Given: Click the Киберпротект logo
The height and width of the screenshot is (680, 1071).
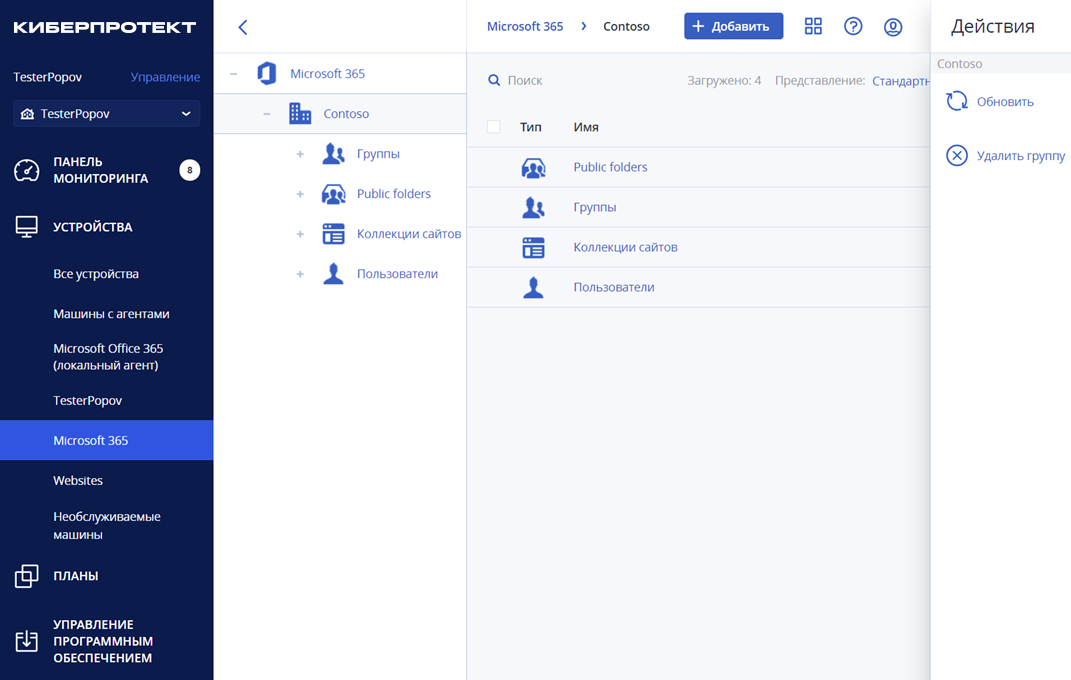Looking at the screenshot, I should (x=105, y=27).
